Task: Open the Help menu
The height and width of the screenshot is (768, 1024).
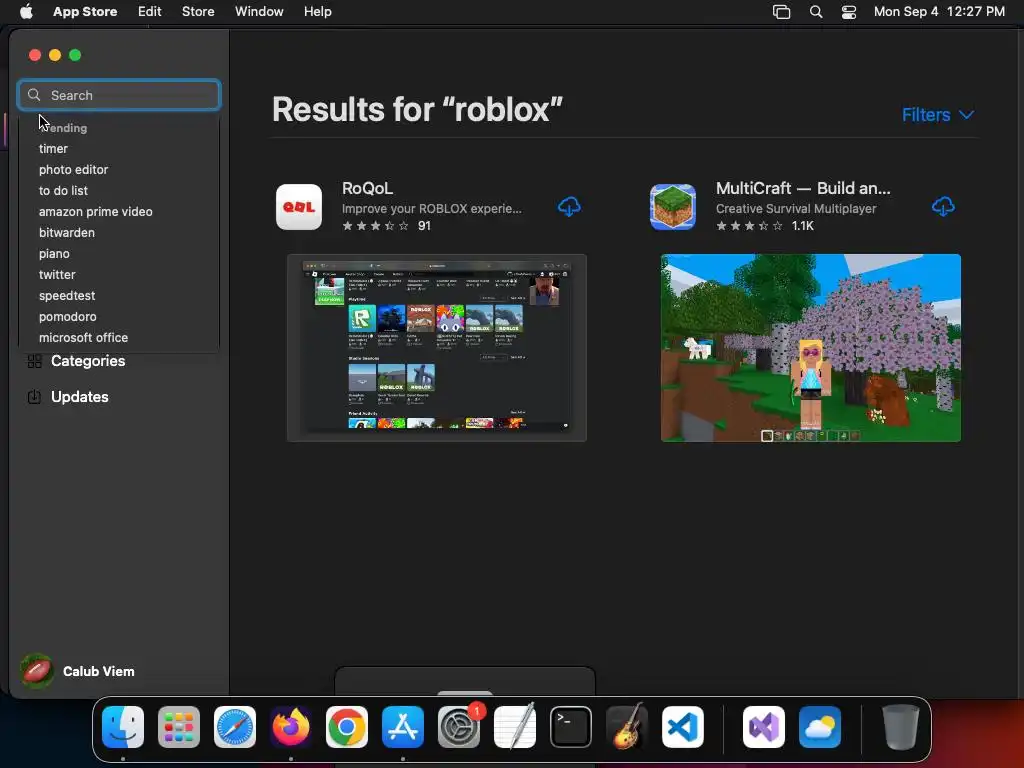Action: (317, 11)
